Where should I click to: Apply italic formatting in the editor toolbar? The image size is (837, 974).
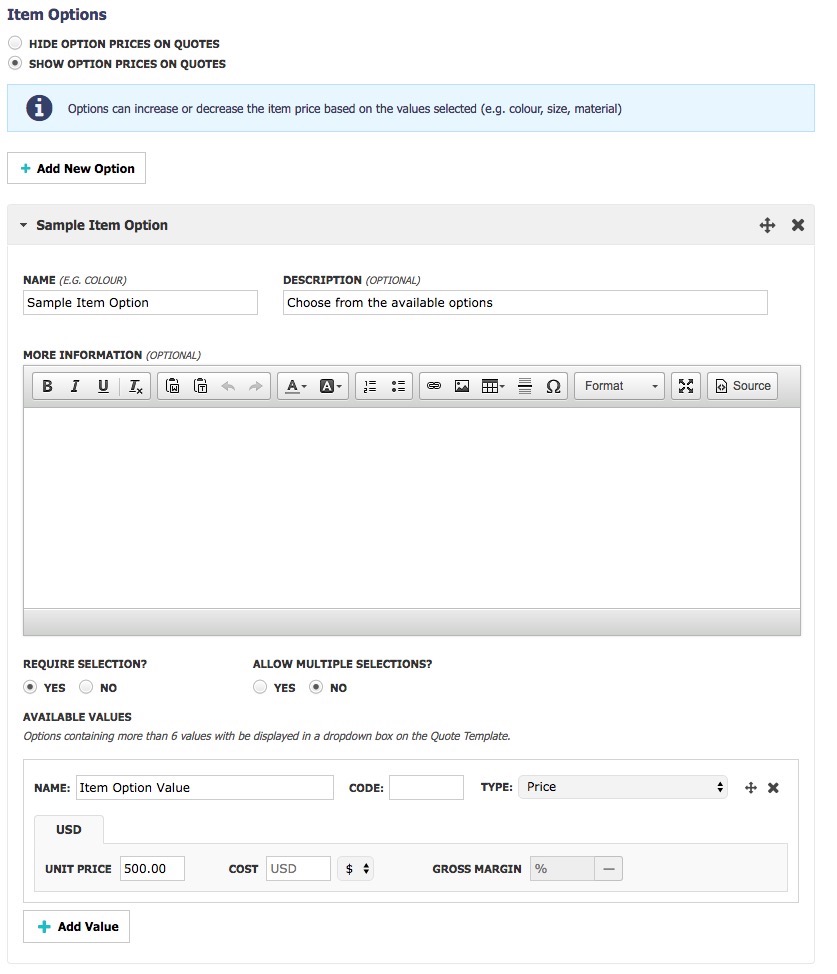(75, 386)
